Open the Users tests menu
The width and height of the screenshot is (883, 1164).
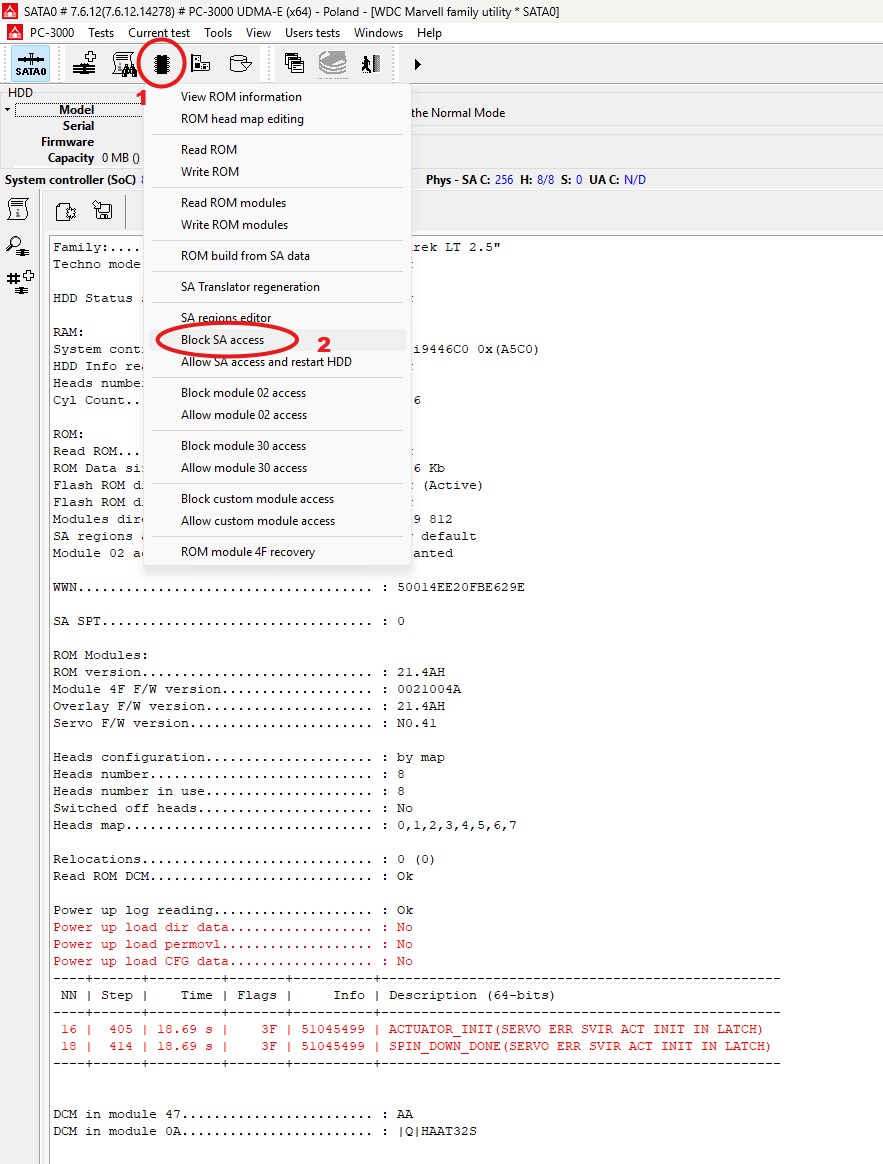(312, 33)
